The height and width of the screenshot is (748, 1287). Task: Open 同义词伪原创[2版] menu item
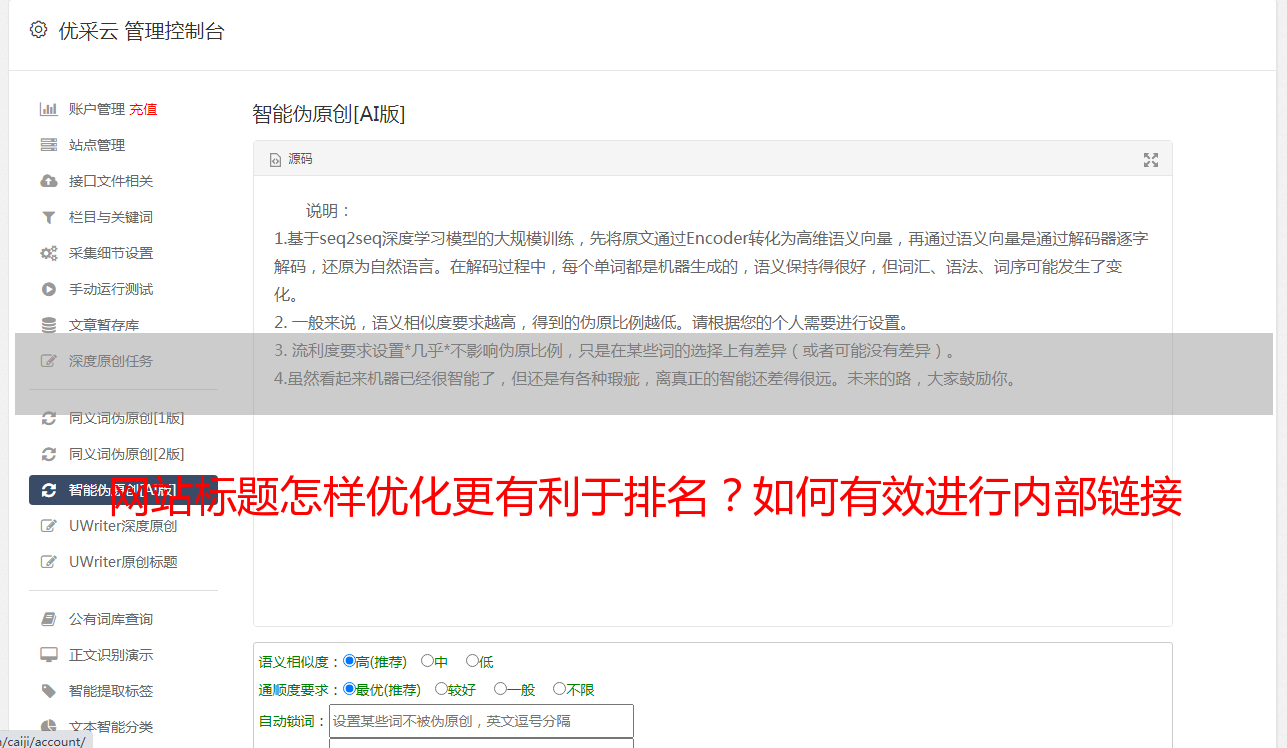tap(124, 454)
